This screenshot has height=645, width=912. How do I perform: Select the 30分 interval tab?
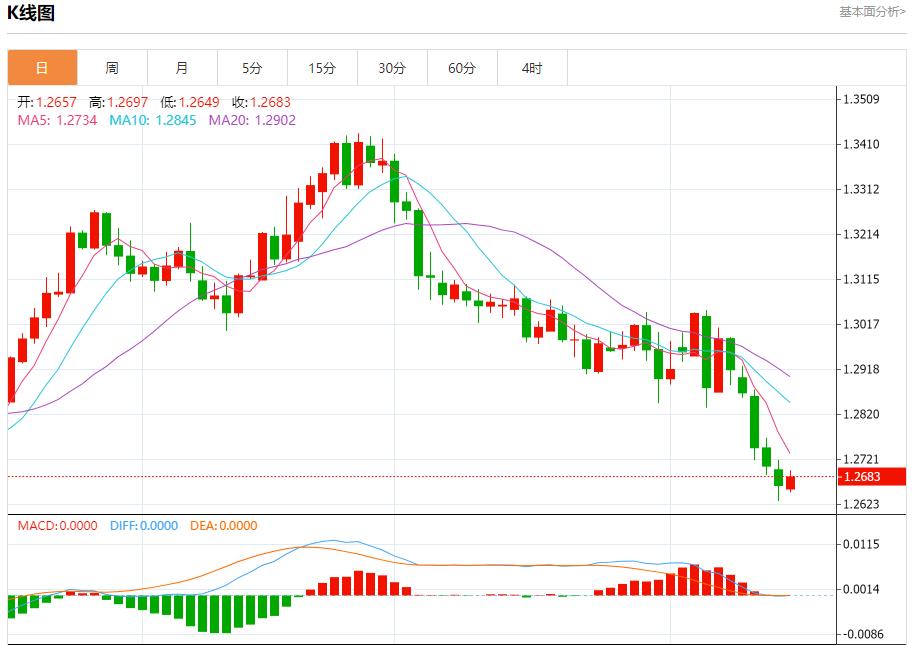392,68
